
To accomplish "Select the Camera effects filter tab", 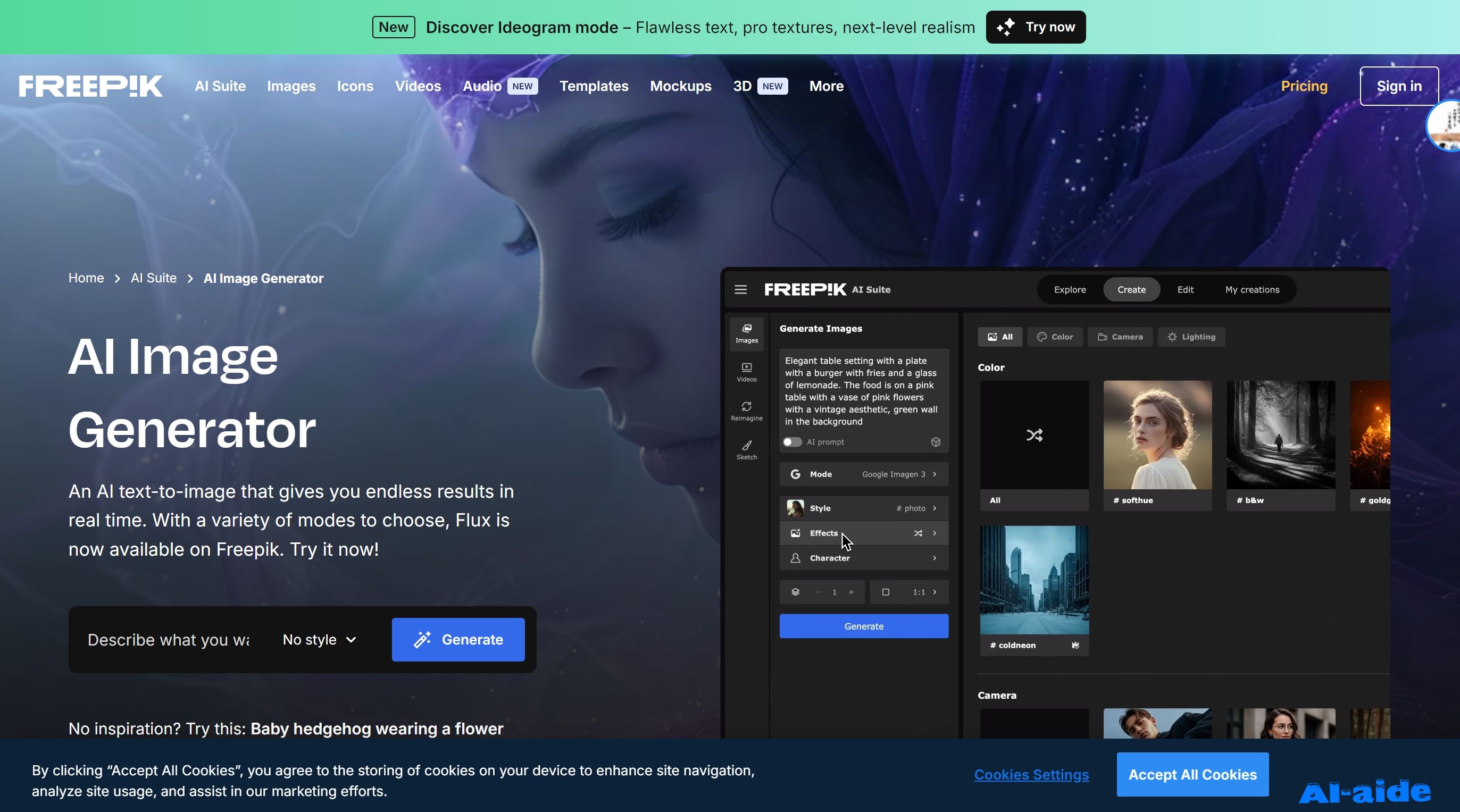I will 1120,337.
